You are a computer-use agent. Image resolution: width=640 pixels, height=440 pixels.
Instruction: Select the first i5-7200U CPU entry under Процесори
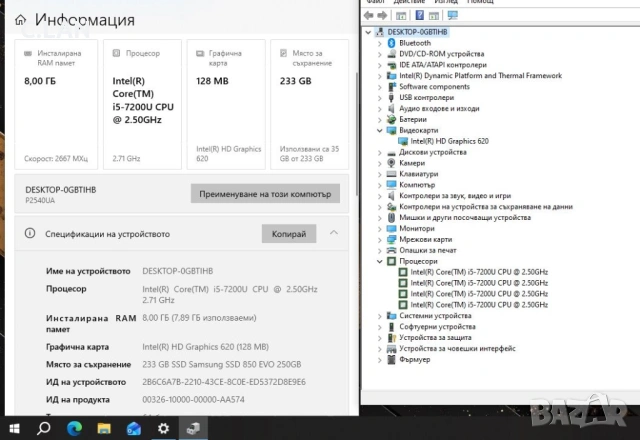coord(479,272)
